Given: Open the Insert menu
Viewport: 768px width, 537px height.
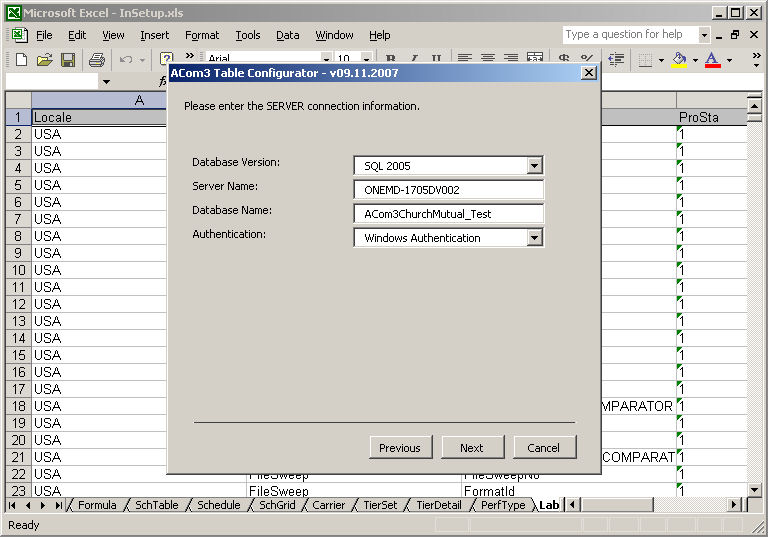Looking at the screenshot, I should click(154, 35).
